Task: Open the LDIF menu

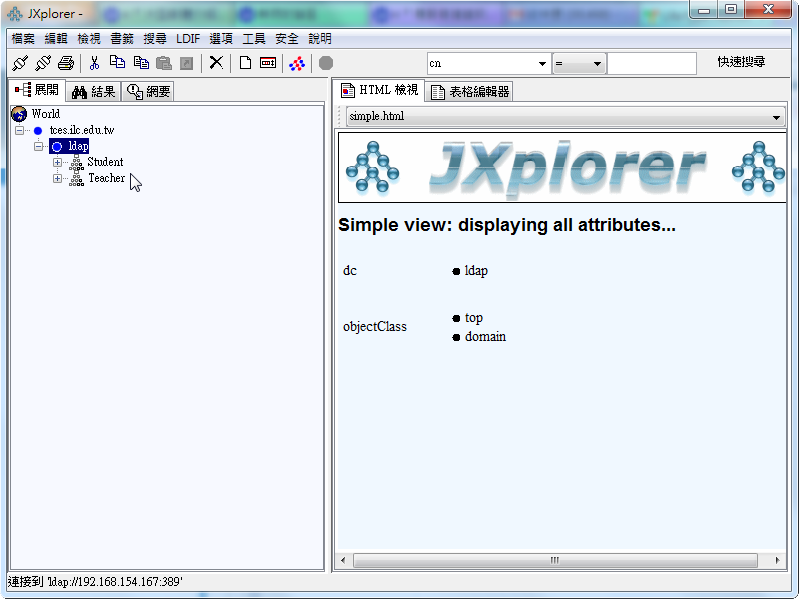Action: click(188, 39)
